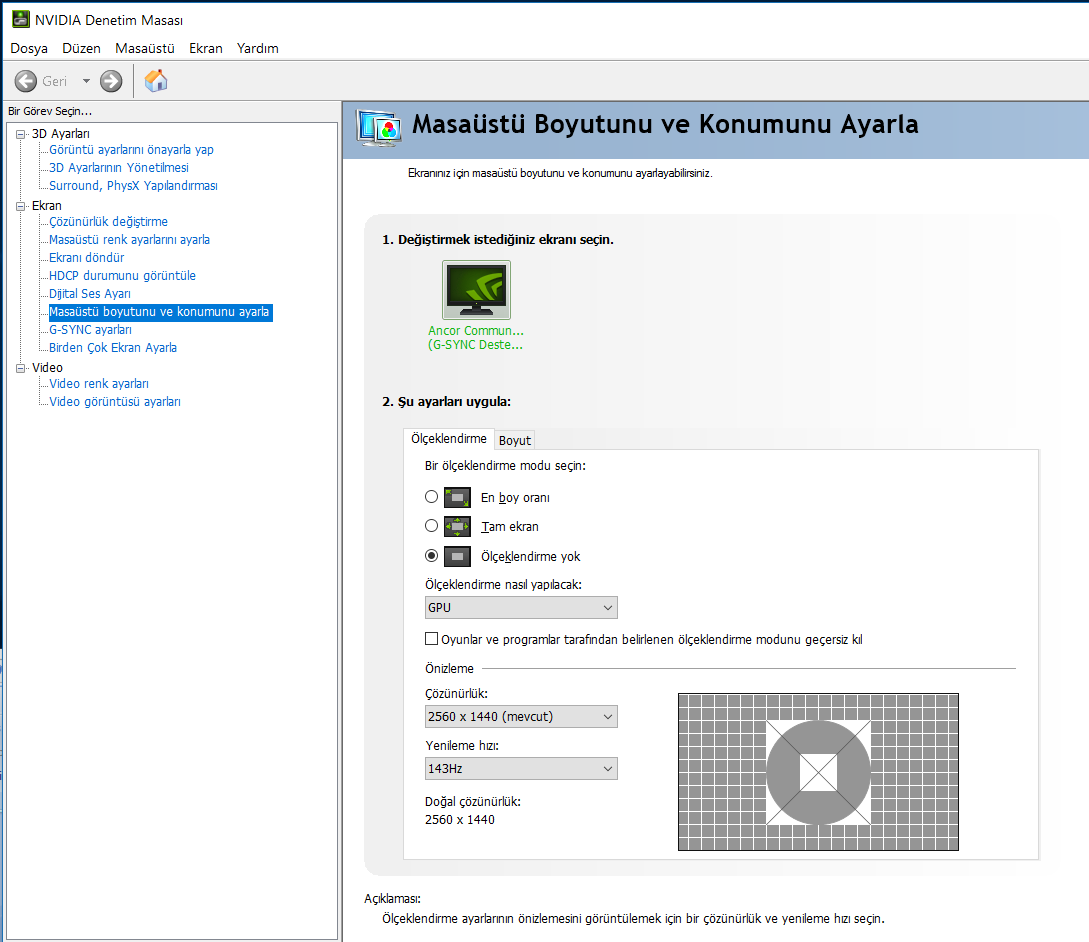Open the Düzen menu
This screenshot has height=942, width=1089.
pyautogui.click(x=81, y=49)
